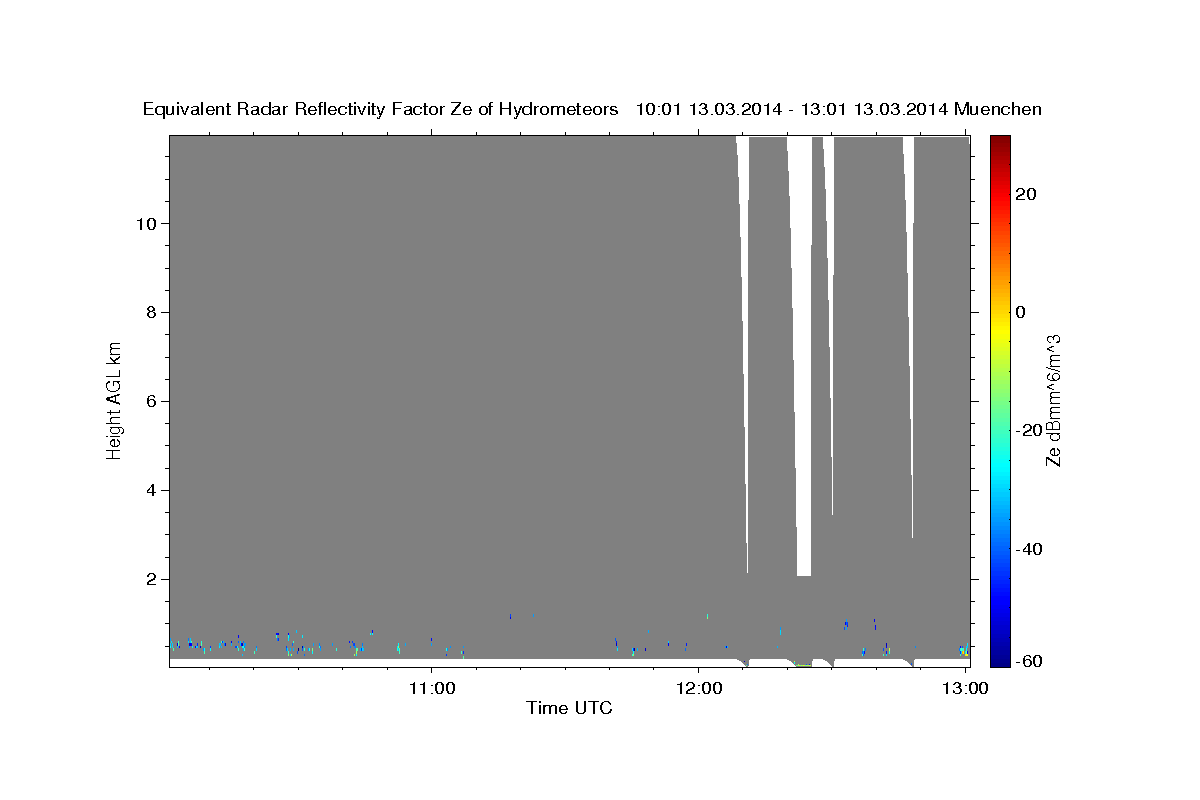Click the height tick label 4
Viewport: 1200px width, 800px height.
[x=149, y=490]
